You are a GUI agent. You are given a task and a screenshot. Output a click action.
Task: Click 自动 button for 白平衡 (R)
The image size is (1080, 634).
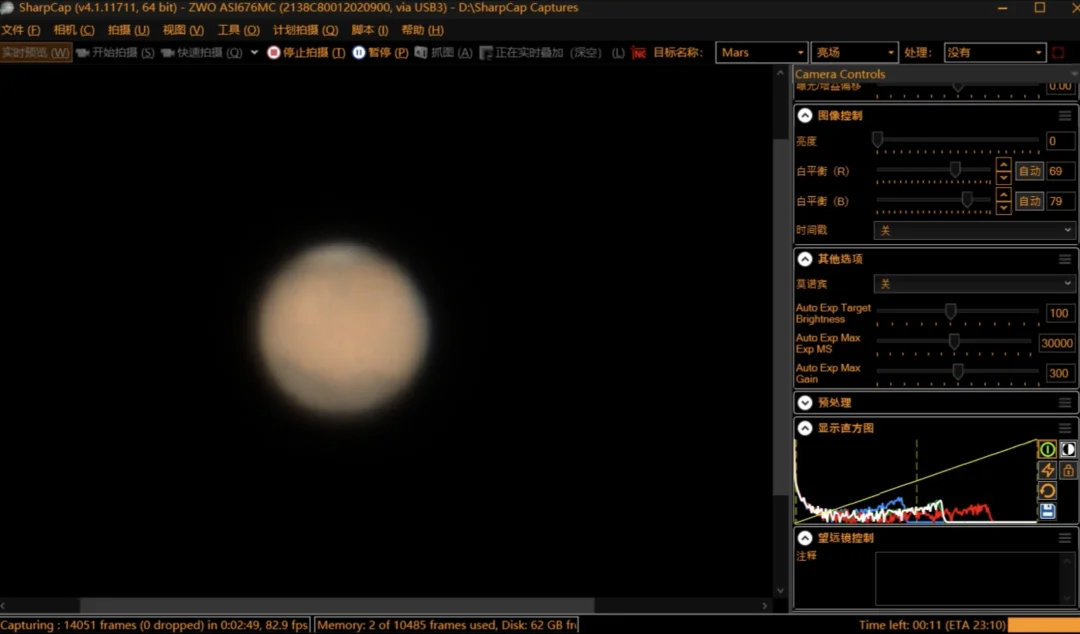pyautogui.click(x=1029, y=171)
